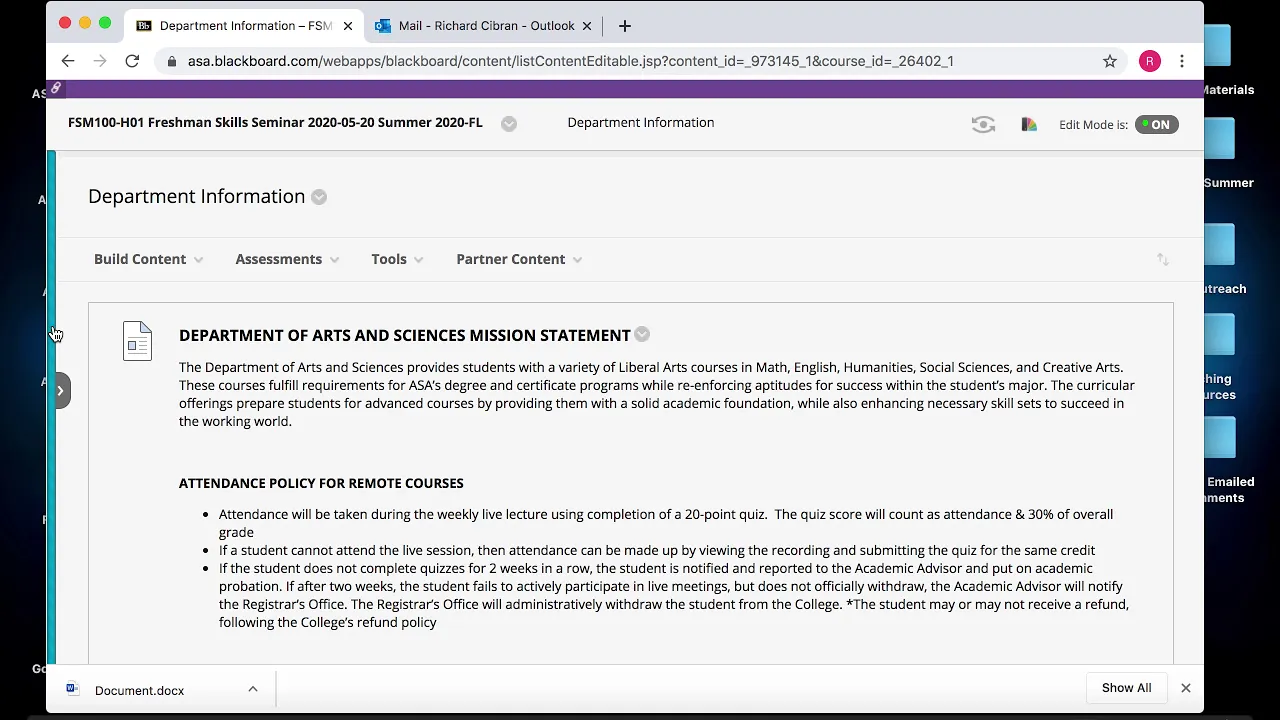Click the site lock icon in the address bar
Screen dimensions: 1280x720
(172, 61)
